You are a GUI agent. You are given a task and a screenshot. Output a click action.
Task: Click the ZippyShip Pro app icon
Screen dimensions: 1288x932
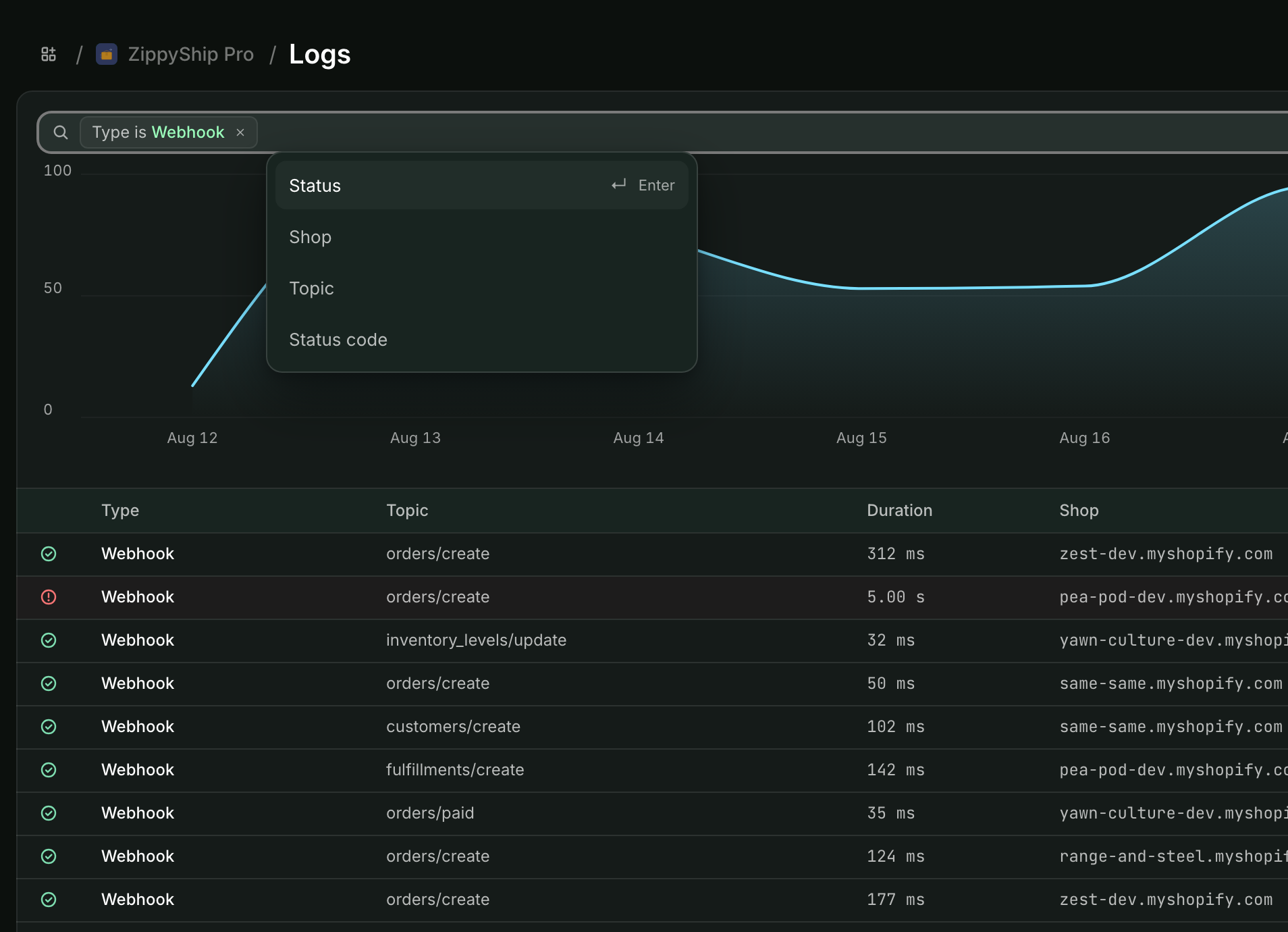point(107,54)
